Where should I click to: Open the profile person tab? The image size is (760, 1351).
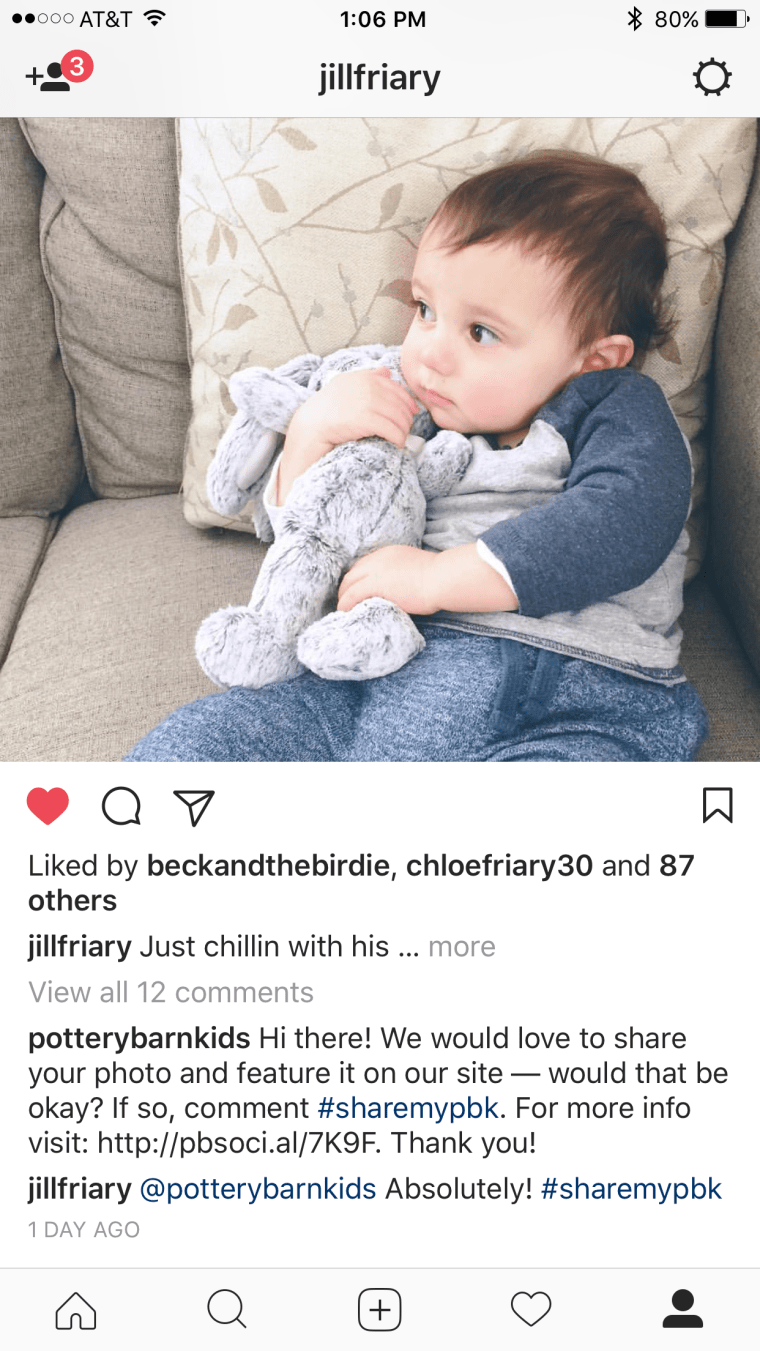pyautogui.click(x=683, y=1309)
